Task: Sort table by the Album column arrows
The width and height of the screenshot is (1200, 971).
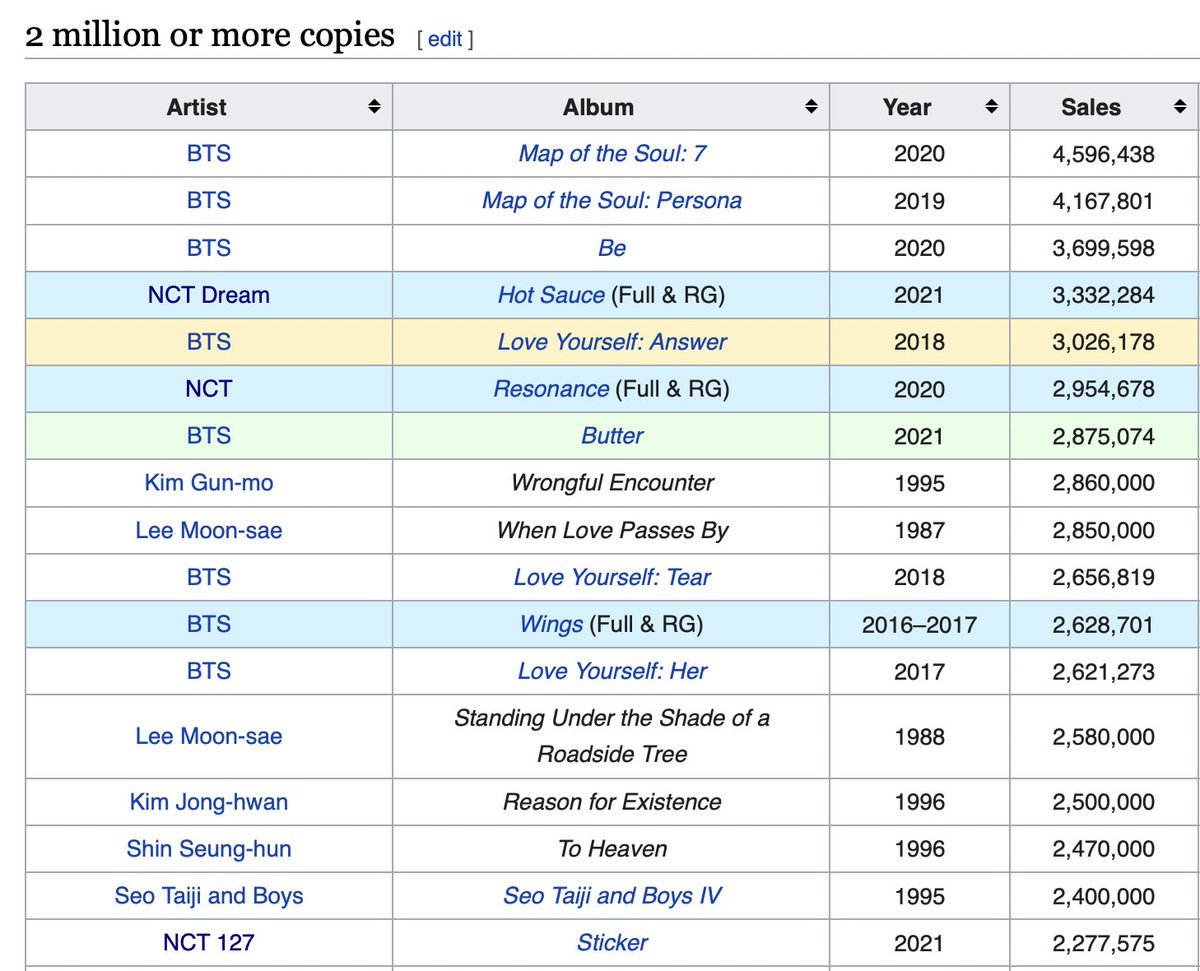Action: pyautogui.click(x=812, y=107)
